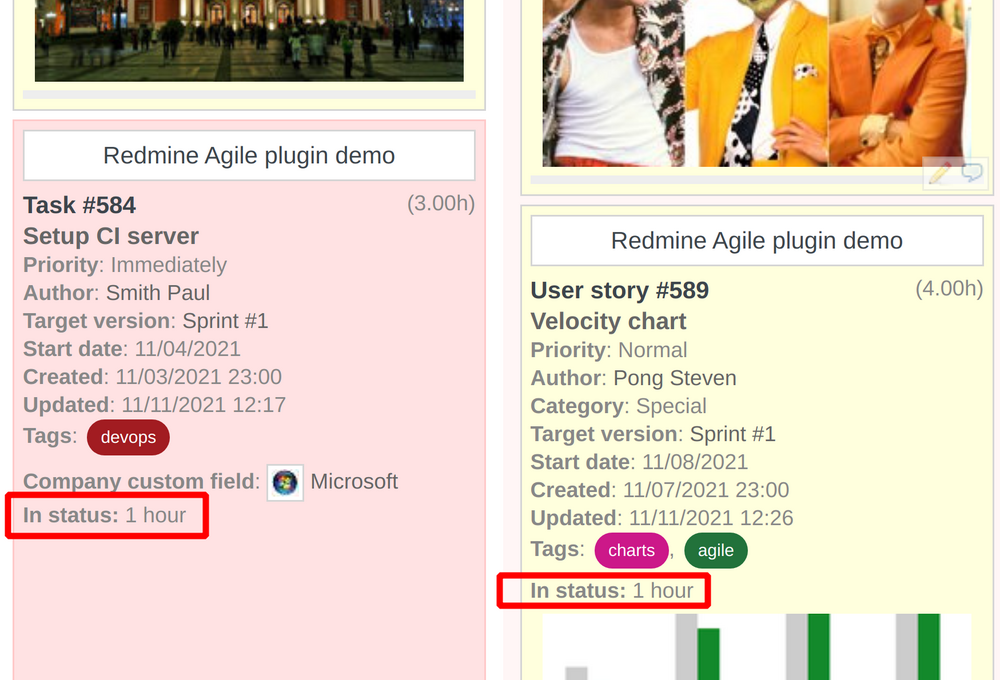
Task: Click the In status field on Task #584
Action: tap(103, 515)
